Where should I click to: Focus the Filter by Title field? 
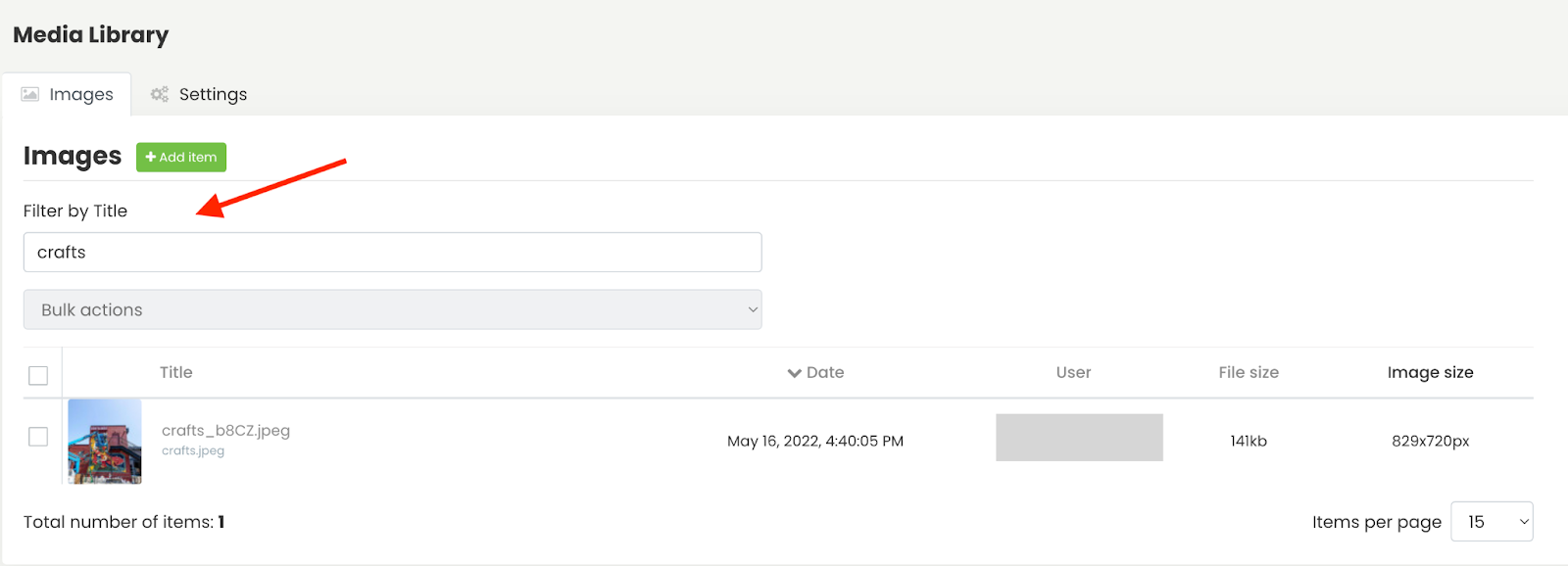click(392, 252)
